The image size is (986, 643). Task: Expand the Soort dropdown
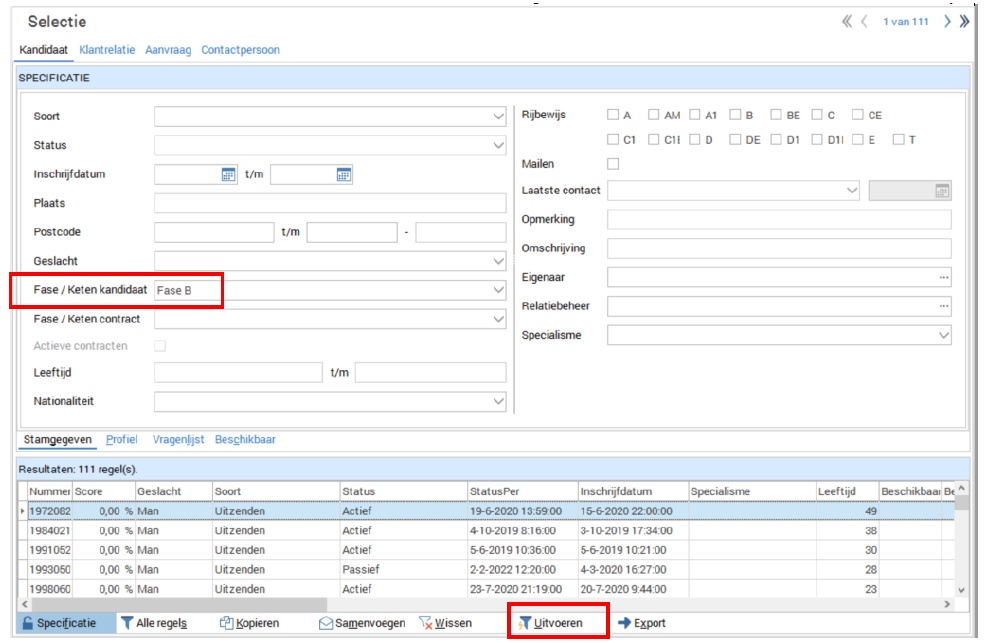point(499,117)
